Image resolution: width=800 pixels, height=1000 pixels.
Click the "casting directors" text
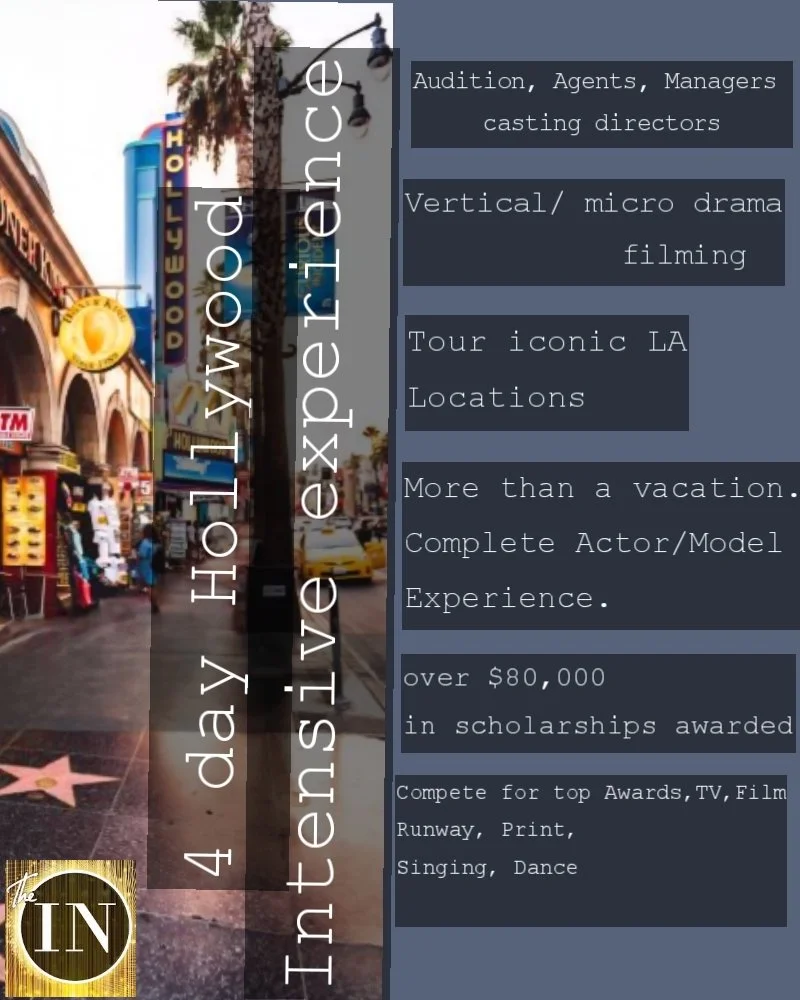pos(602,123)
